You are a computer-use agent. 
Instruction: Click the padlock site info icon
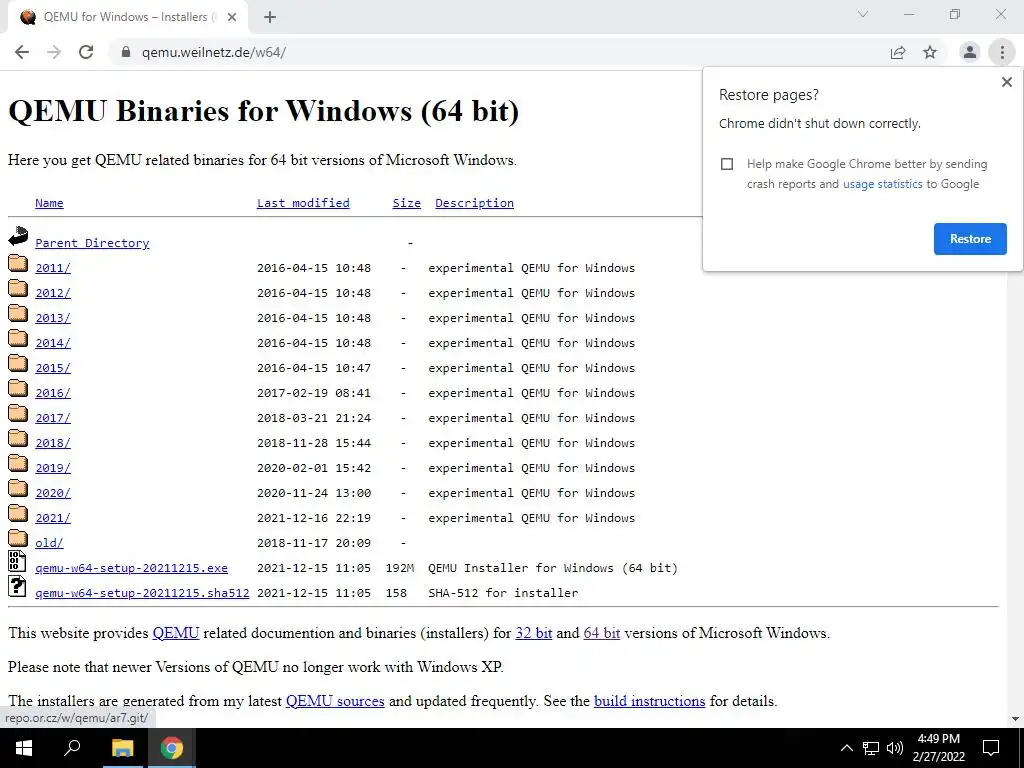126,52
